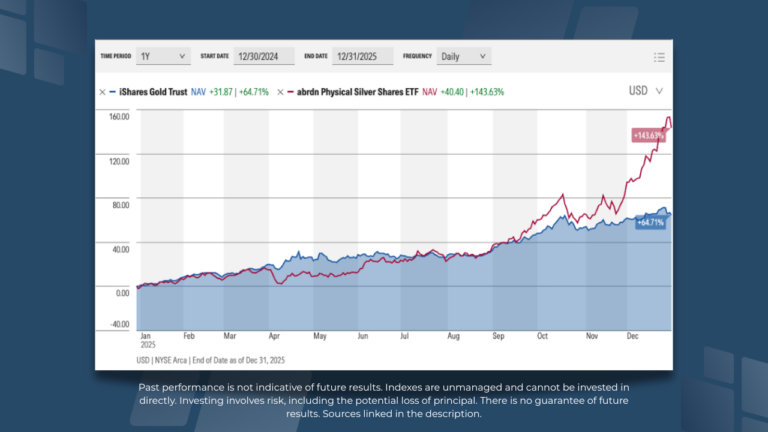
Task: Change currency using the USD dropdown
Action: coord(646,91)
